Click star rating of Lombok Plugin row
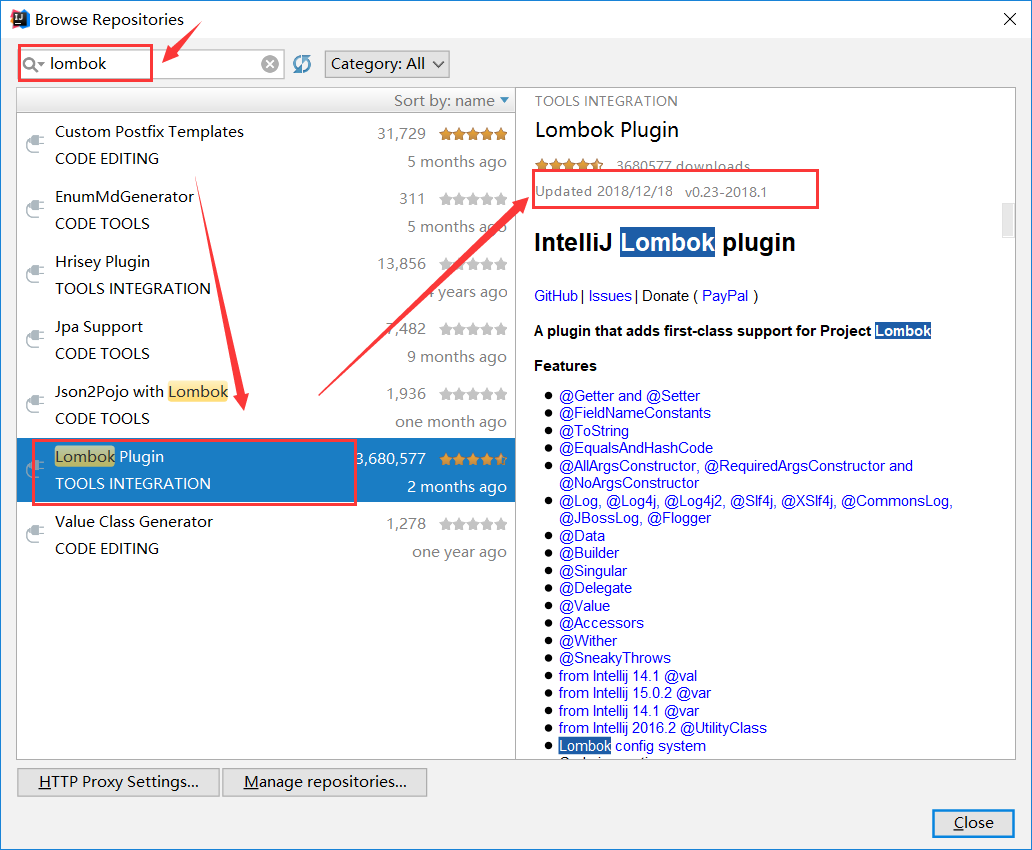1032x850 pixels. [473, 460]
